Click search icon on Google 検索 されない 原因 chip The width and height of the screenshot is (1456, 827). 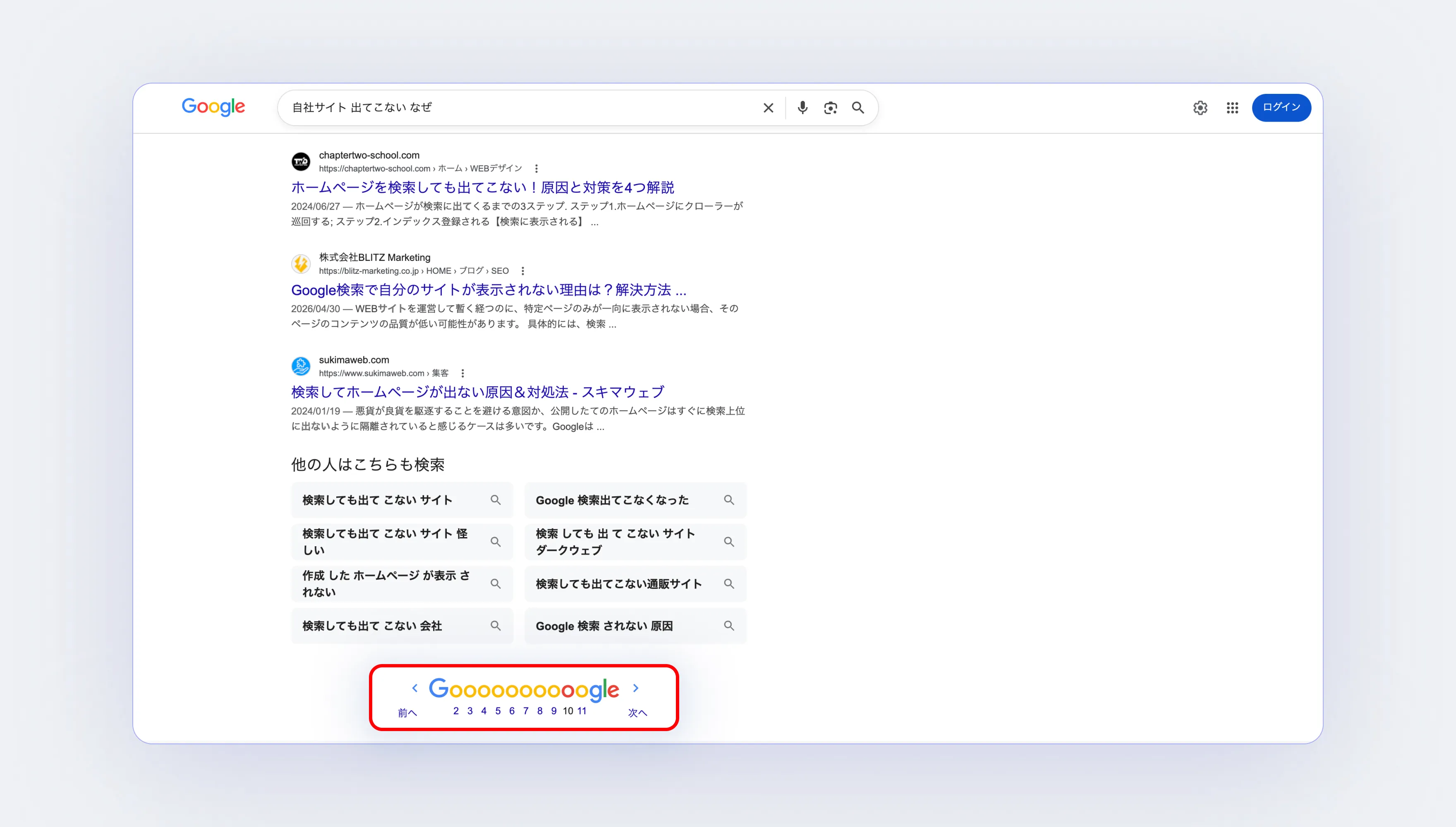729,626
